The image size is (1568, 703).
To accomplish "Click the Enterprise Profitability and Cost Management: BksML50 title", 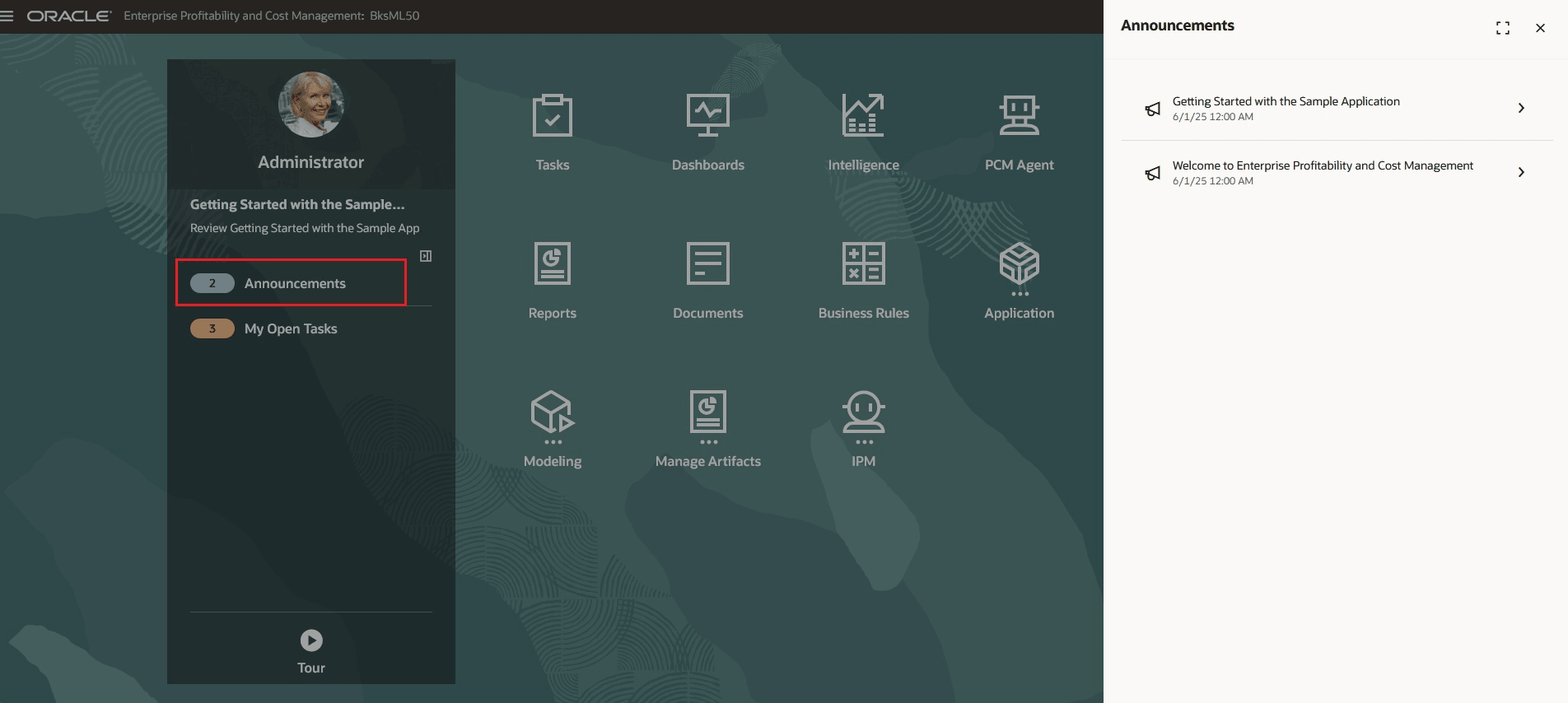I will (272, 16).
